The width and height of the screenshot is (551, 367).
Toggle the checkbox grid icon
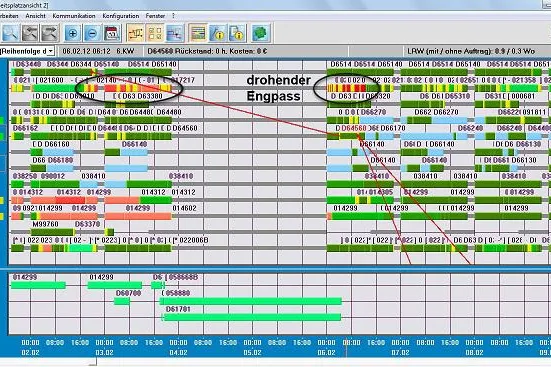point(155,33)
